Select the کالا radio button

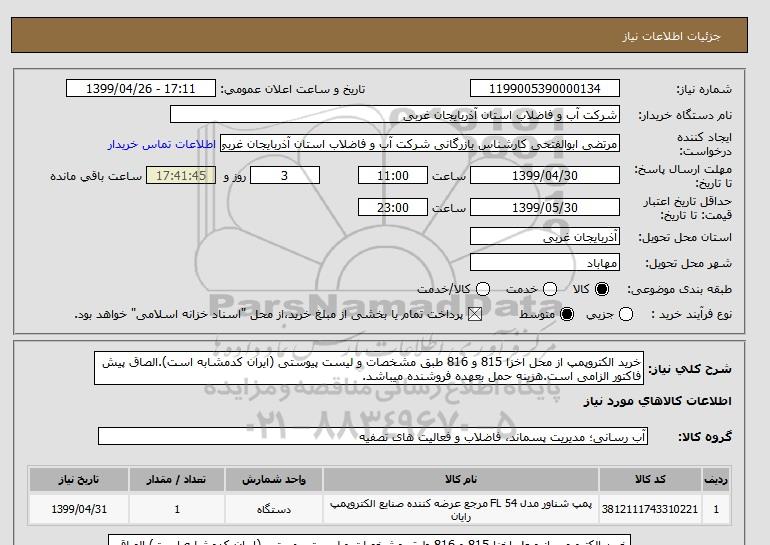(x=602, y=289)
